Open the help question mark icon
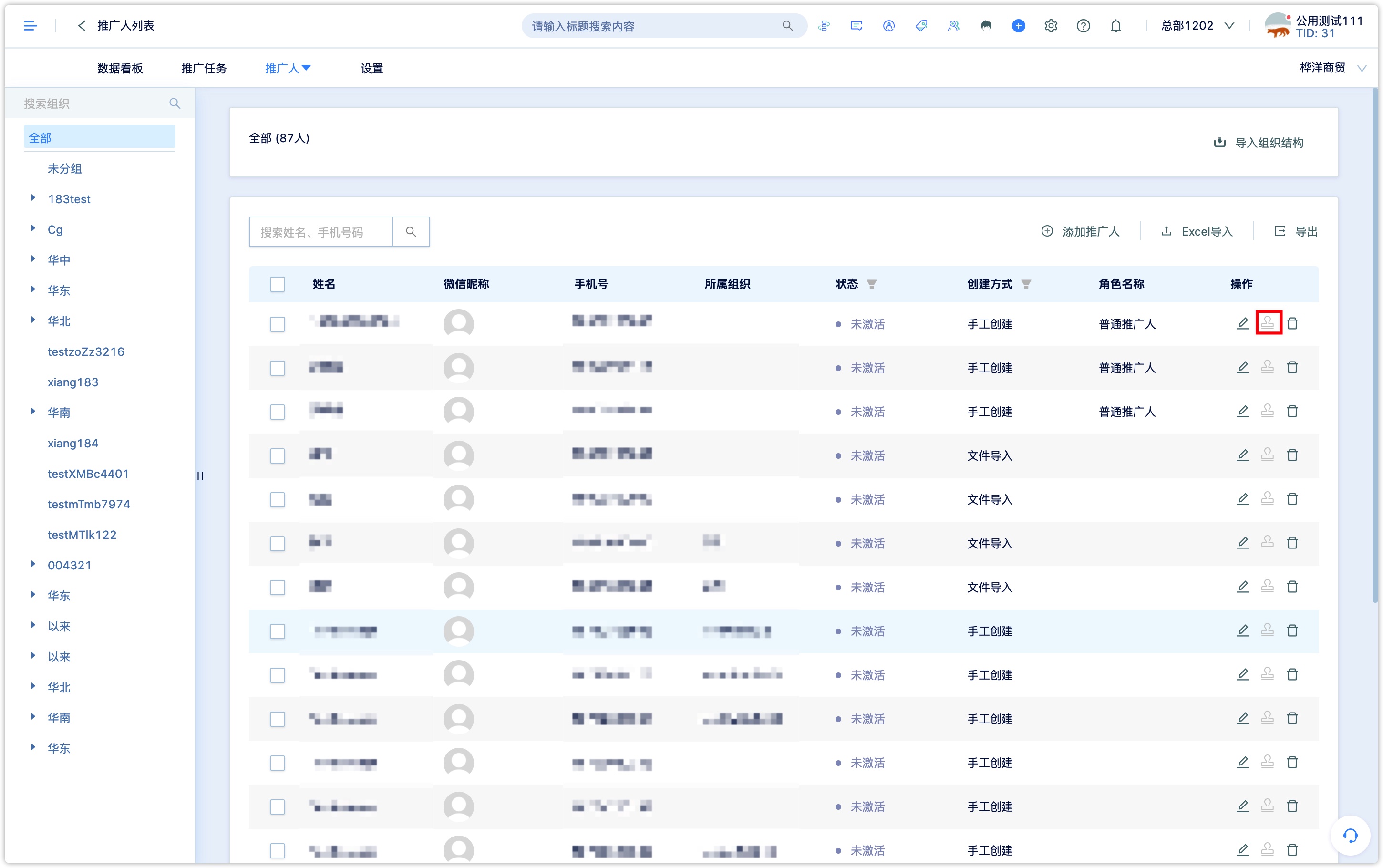 click(1083, 26)
